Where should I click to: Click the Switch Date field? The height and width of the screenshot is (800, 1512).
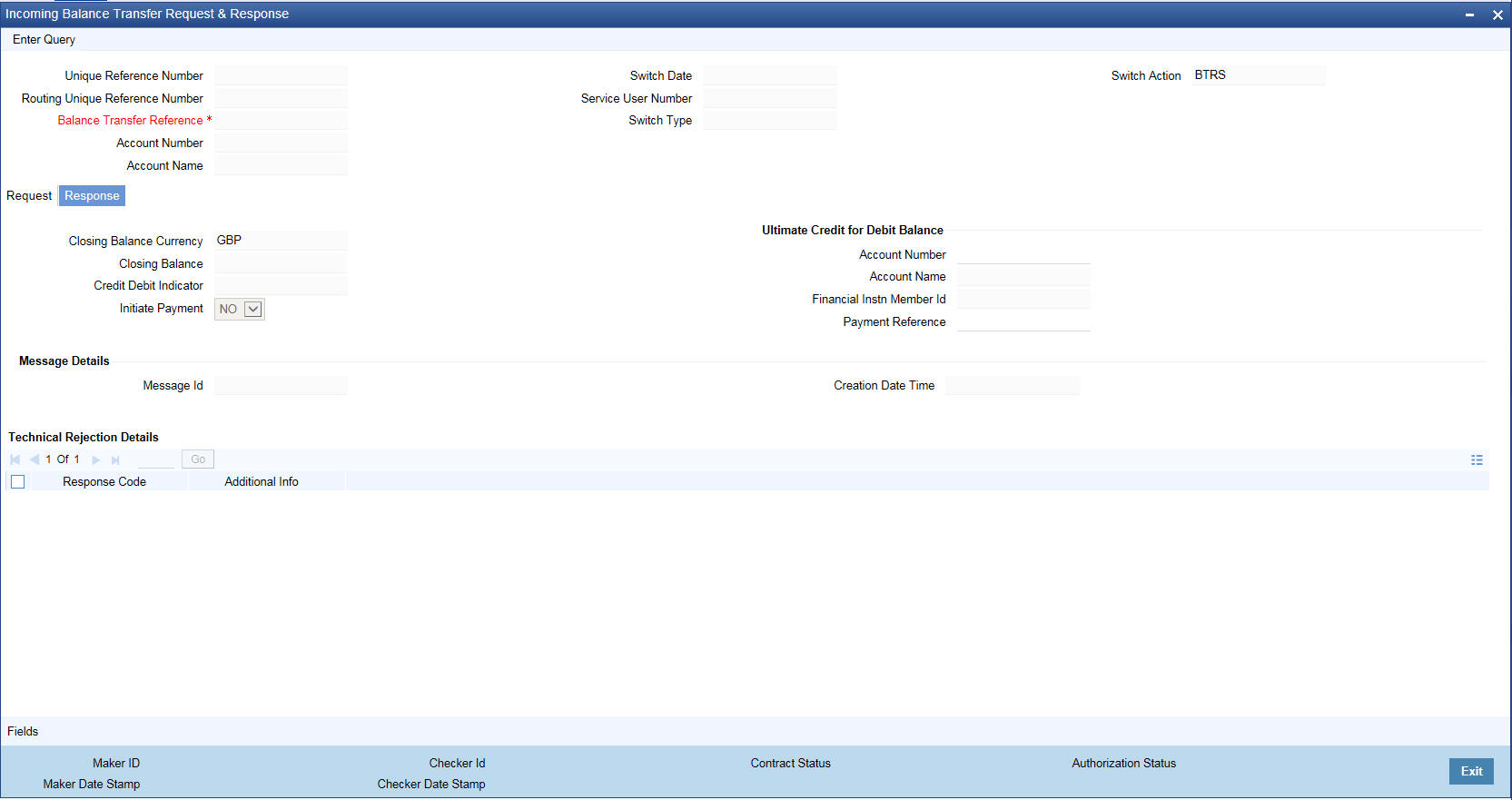(x=770, y=75)
